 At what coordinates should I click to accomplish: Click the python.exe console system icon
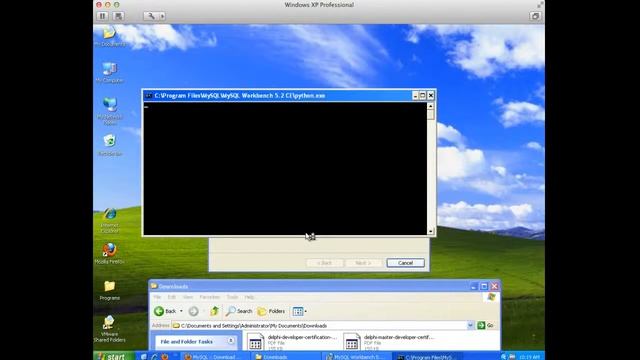[x=149, y=96]
